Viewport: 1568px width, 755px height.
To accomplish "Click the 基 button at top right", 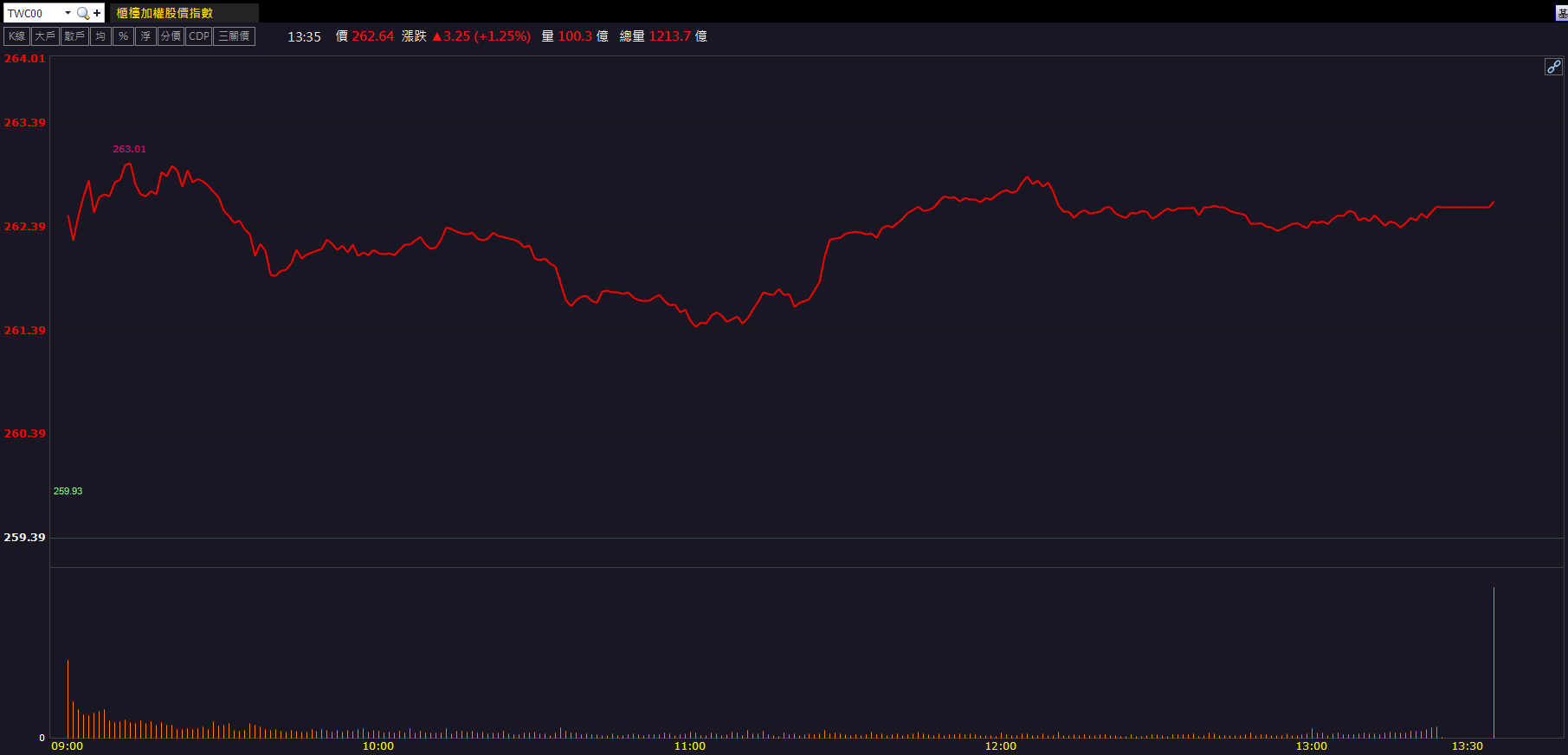I will (1562, 13).
